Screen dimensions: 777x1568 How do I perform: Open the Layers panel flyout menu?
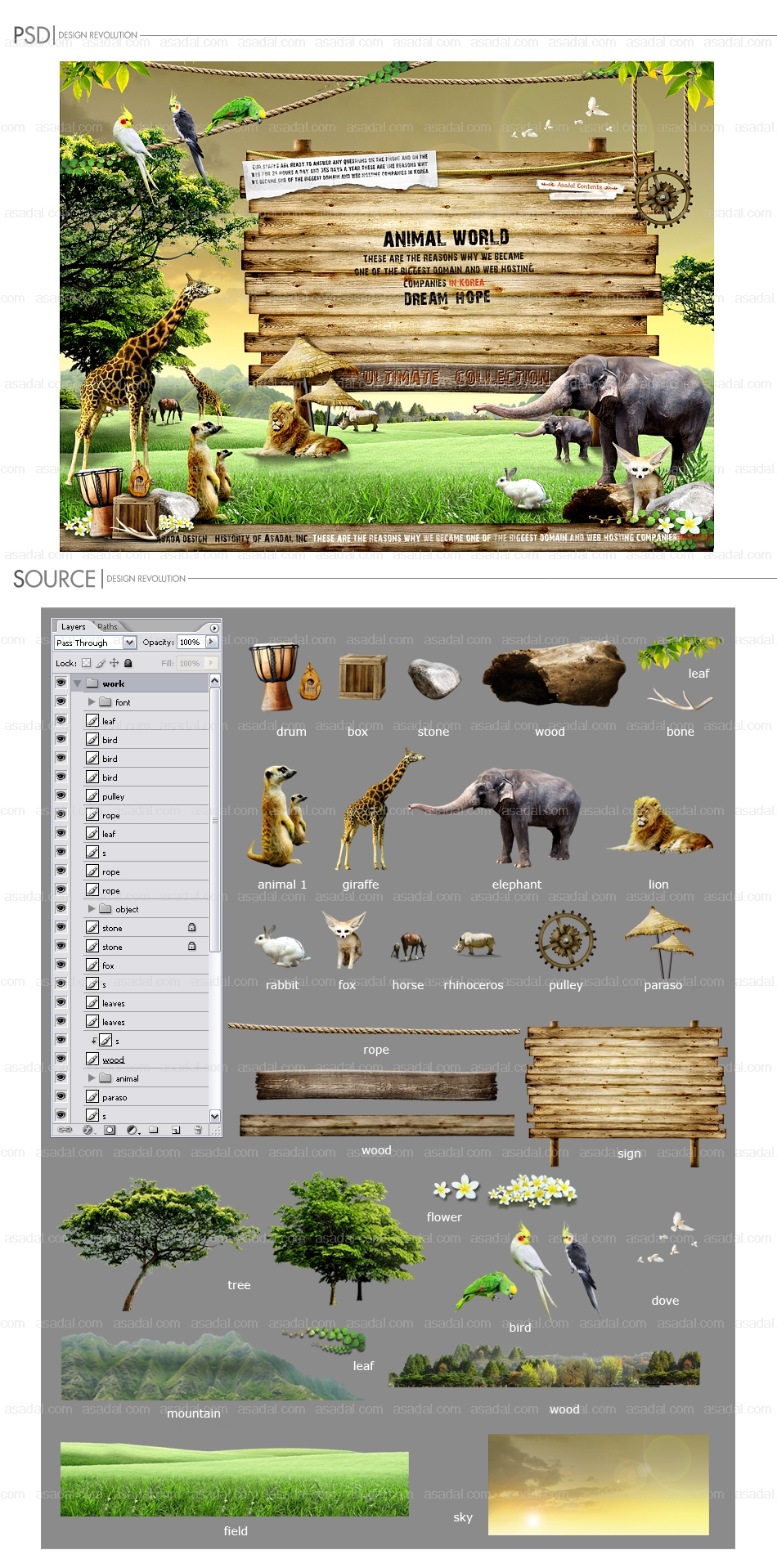214,628
